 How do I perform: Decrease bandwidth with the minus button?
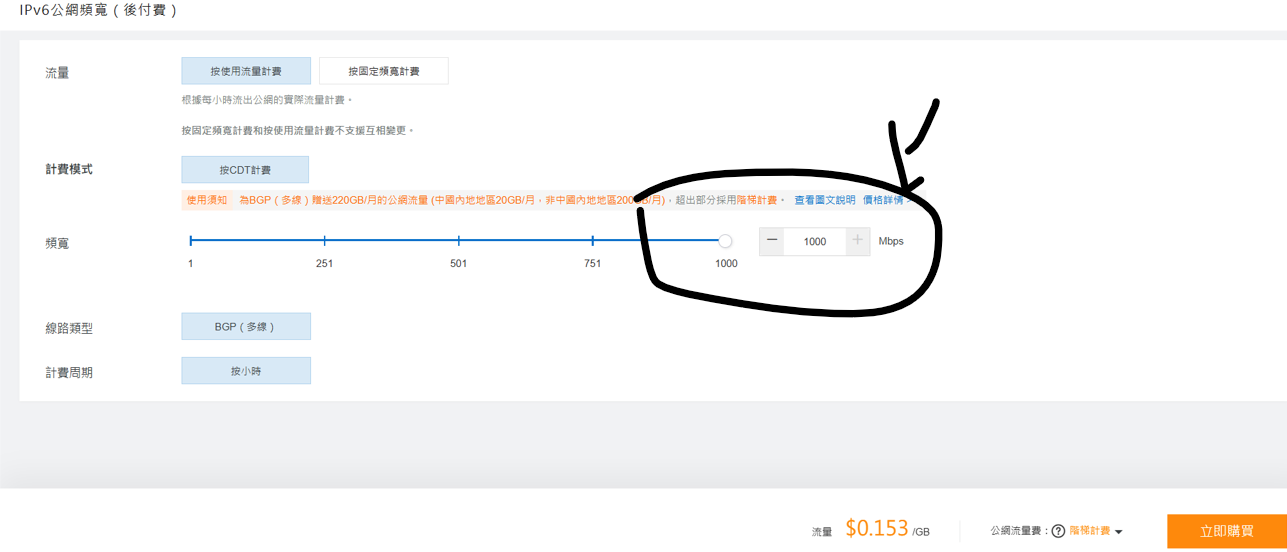772,241
